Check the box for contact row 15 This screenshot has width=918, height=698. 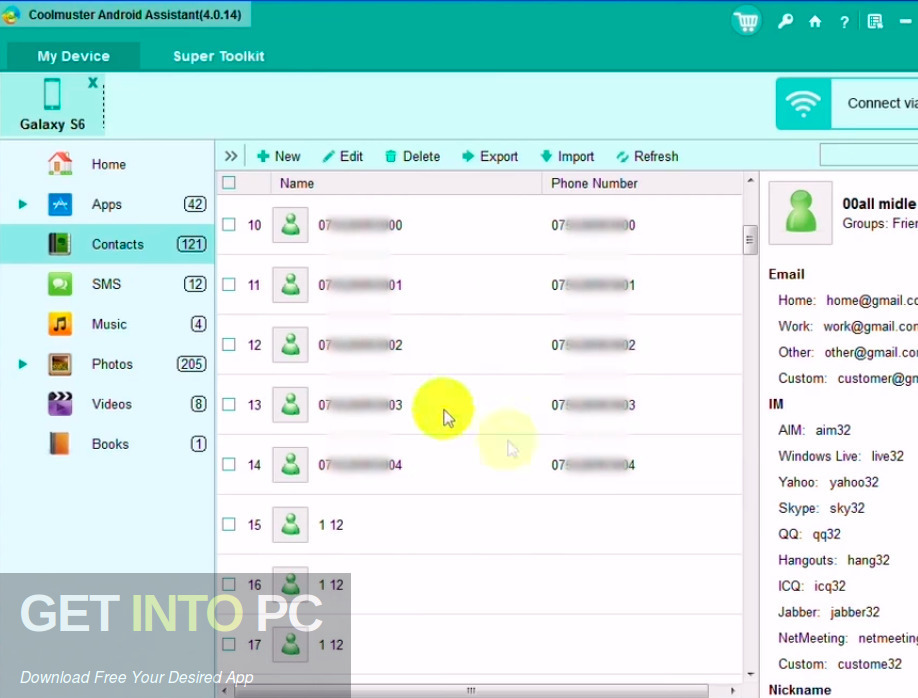click(229, 525)
